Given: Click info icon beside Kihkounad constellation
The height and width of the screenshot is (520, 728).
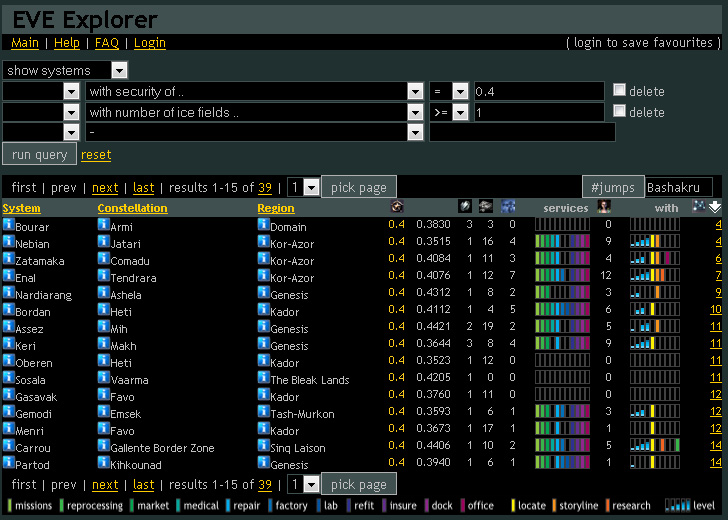Looking at the screenshot, I should point(104,462).
